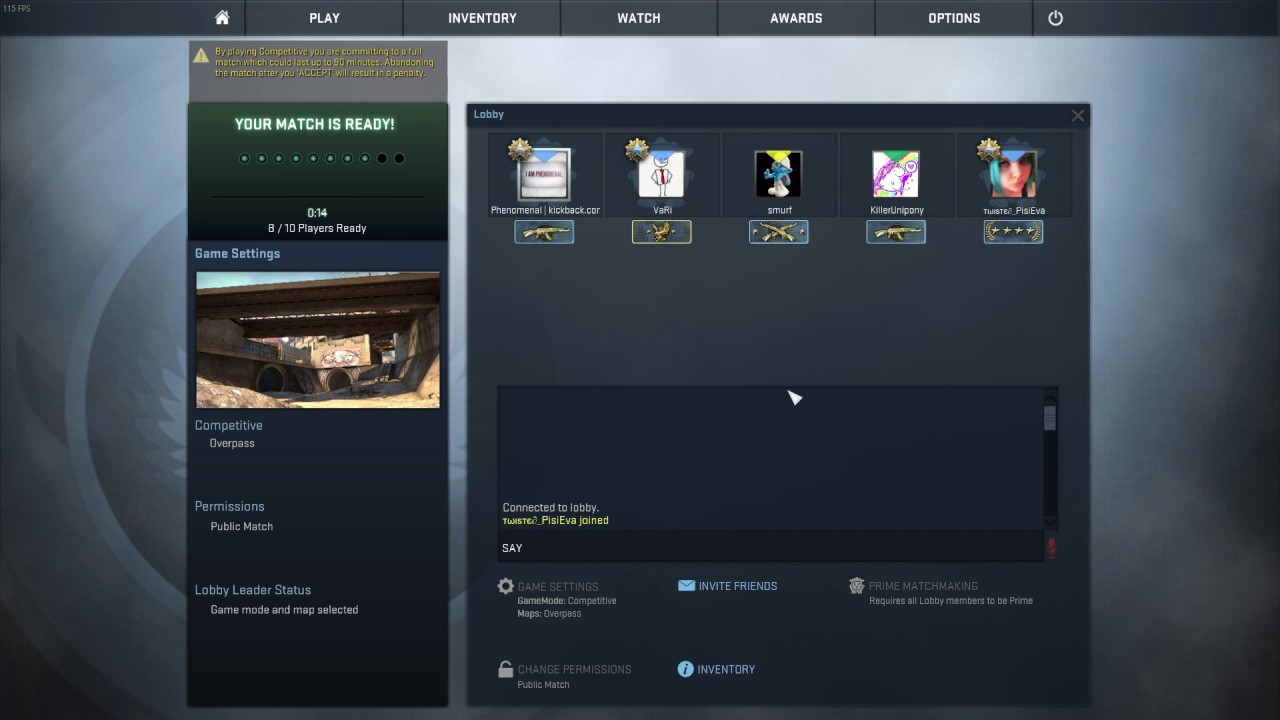Select smurf player avatar

[x=778, y=174]
